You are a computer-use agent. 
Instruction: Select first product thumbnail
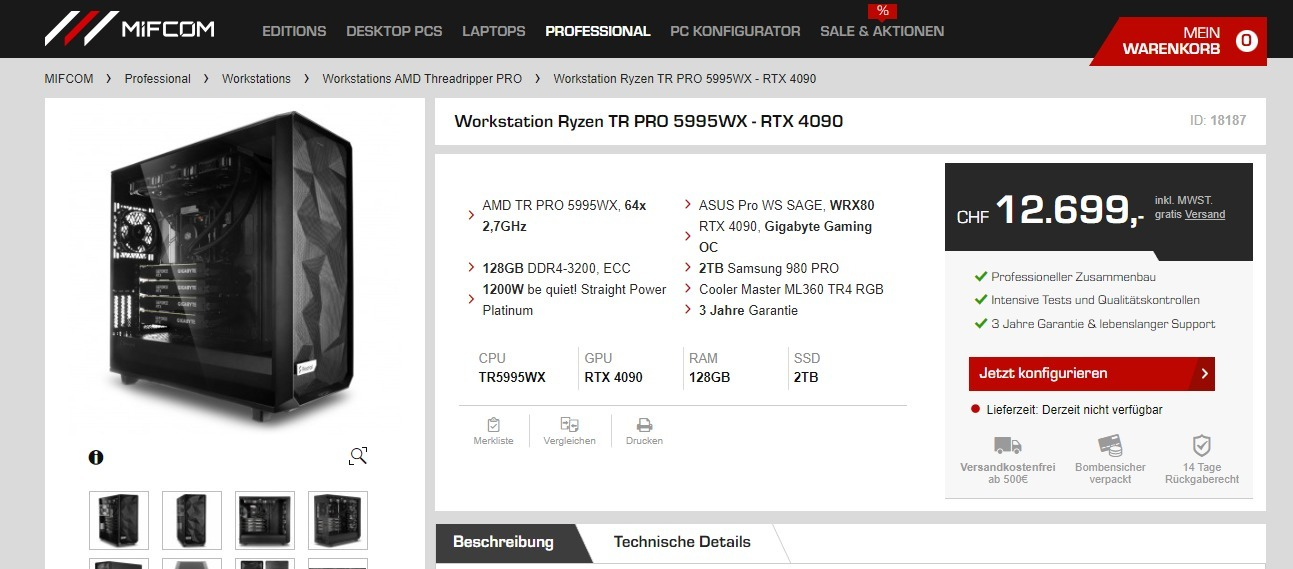pos(119,520)
